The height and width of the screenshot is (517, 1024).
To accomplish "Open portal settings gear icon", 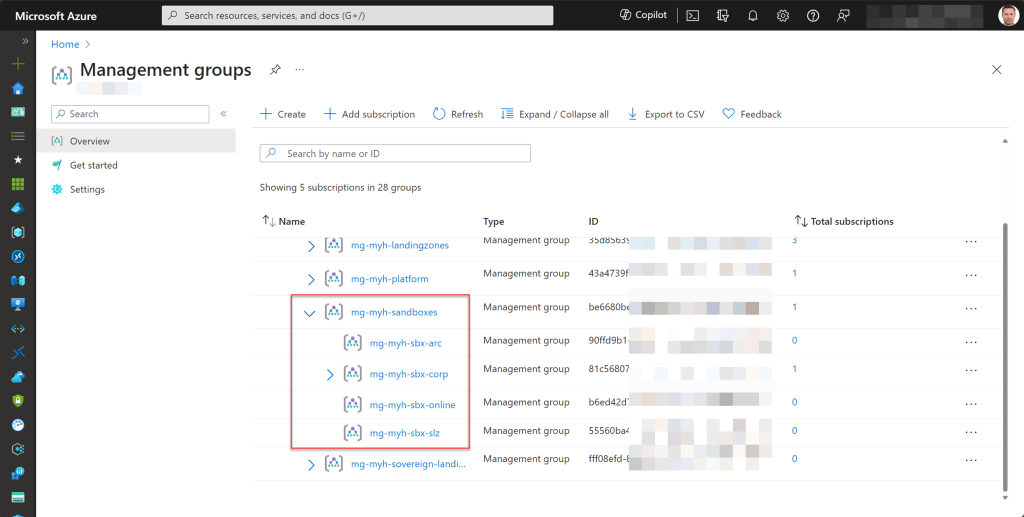I will [783, 15].
